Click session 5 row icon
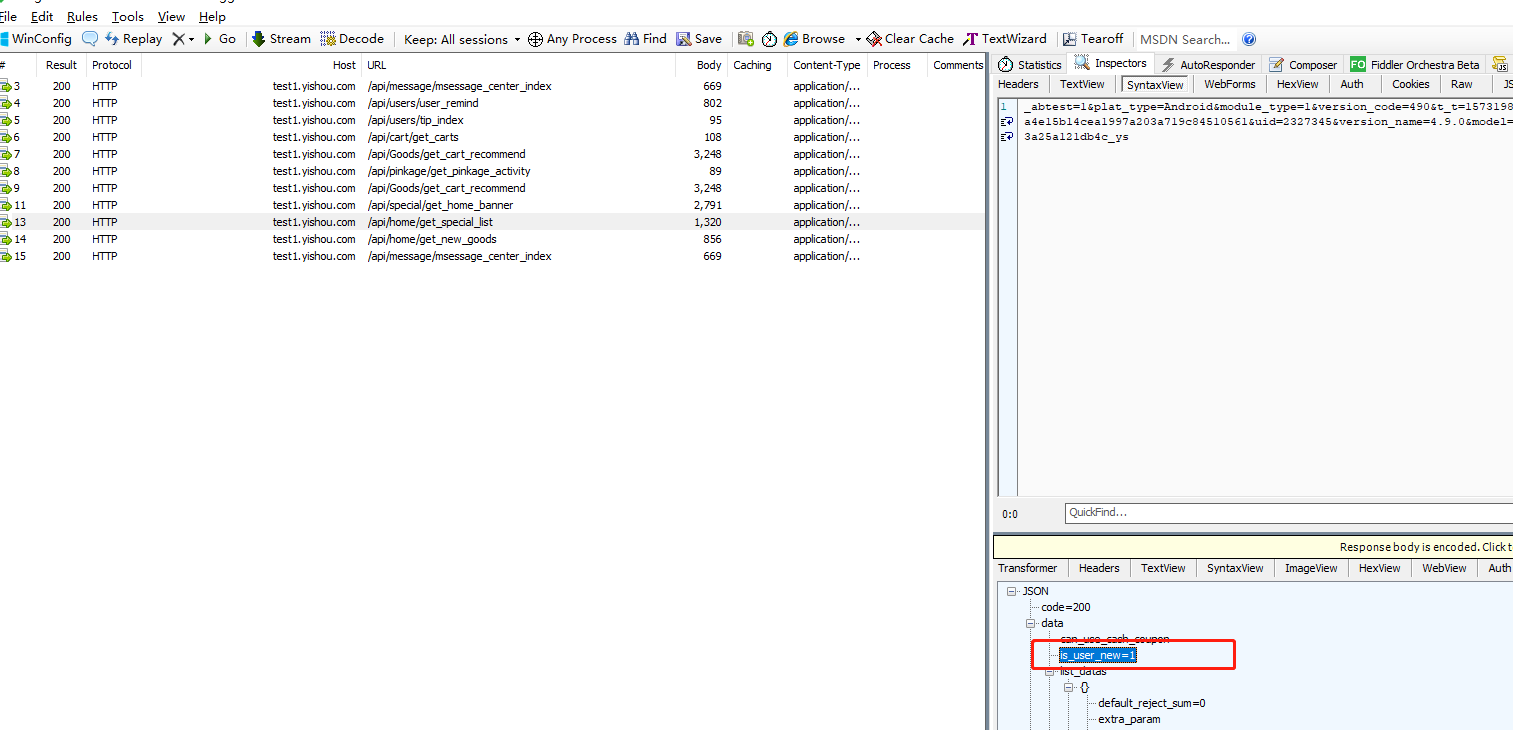 (x=6, y=120)
